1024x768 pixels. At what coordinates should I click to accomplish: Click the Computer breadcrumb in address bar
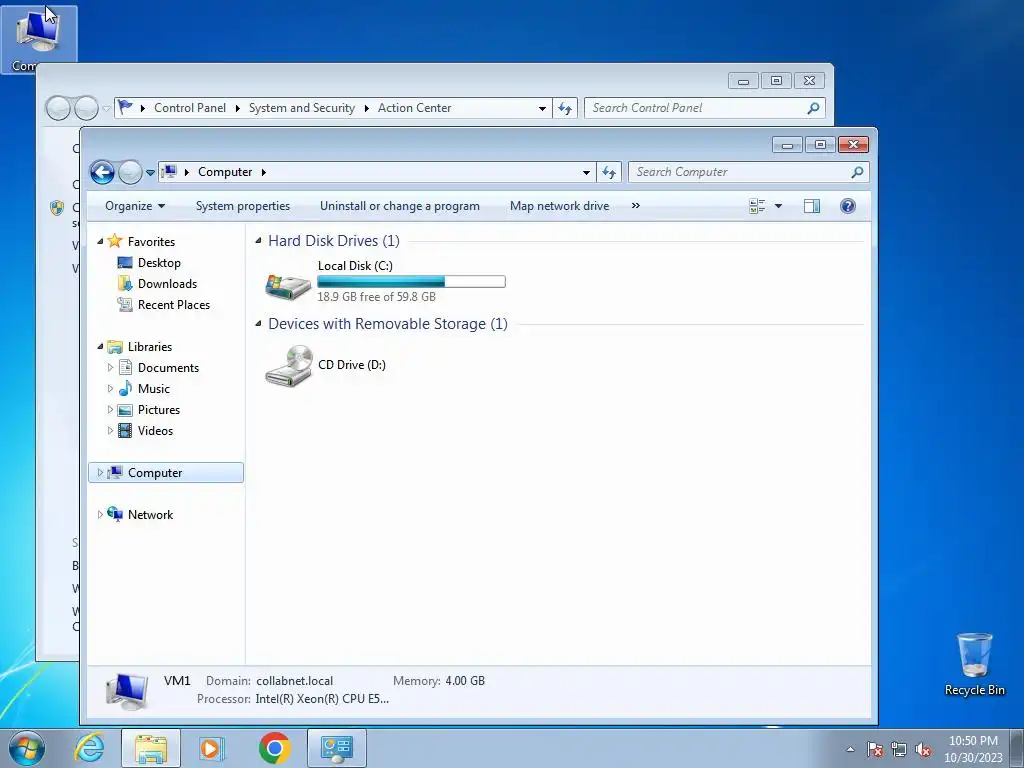point(225,172)
